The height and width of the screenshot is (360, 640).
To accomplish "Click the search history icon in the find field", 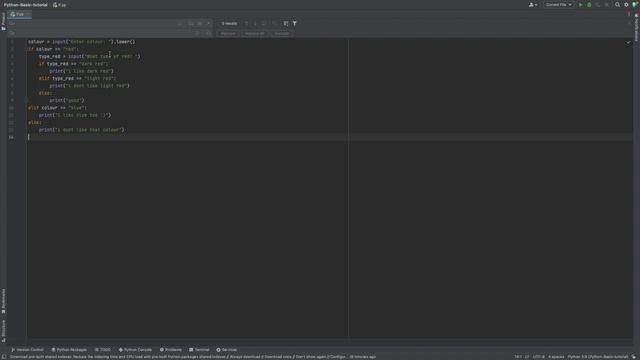I will click(x=11, y=24).
